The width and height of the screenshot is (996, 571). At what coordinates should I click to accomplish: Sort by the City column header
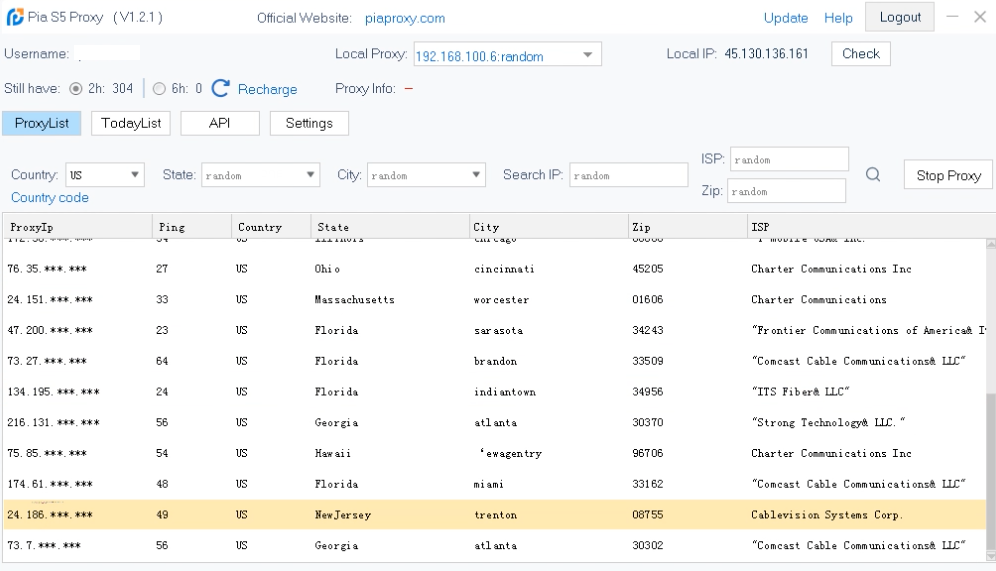coord(549,227)
